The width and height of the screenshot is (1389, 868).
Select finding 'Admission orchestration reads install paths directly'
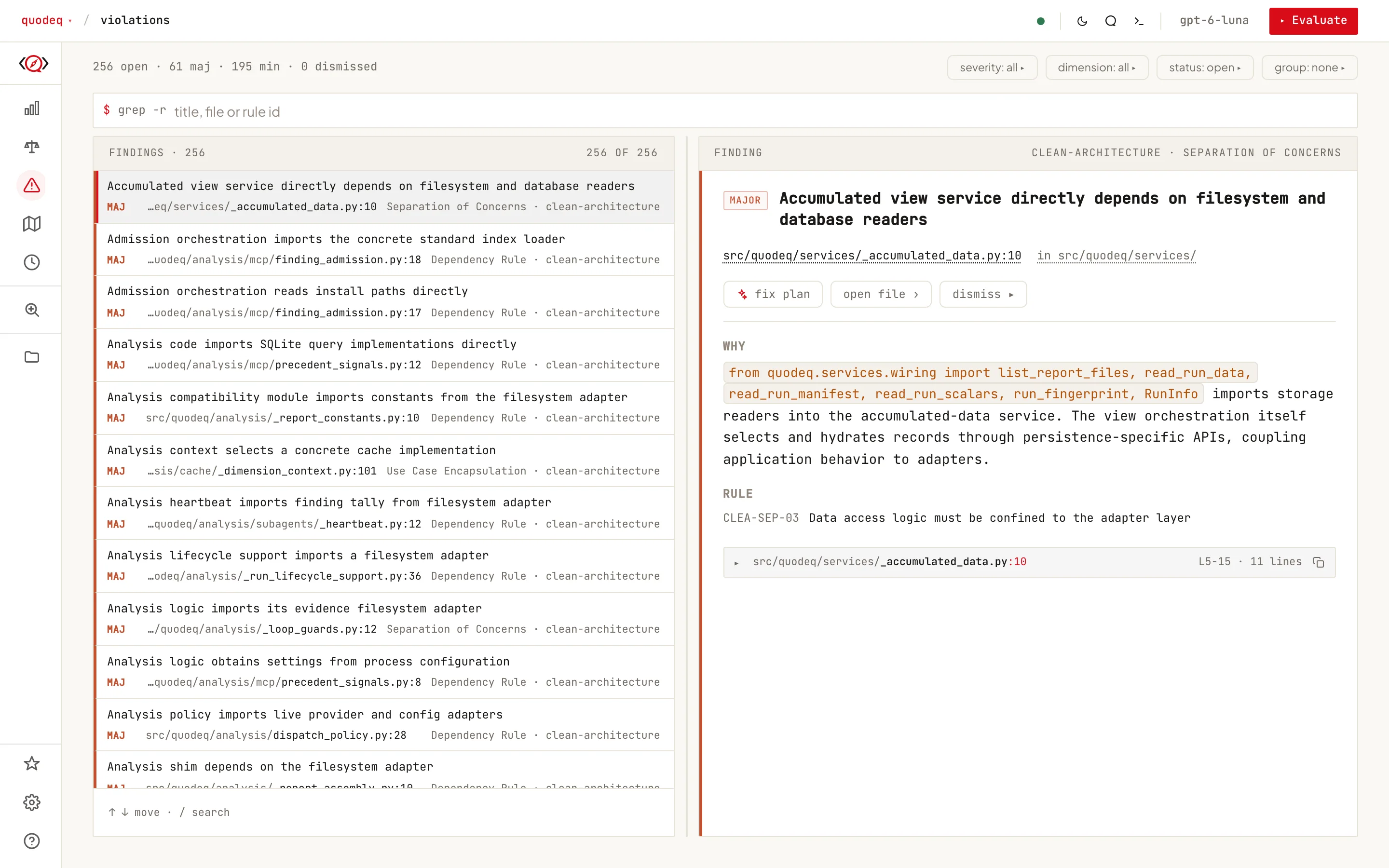(383, 302)
